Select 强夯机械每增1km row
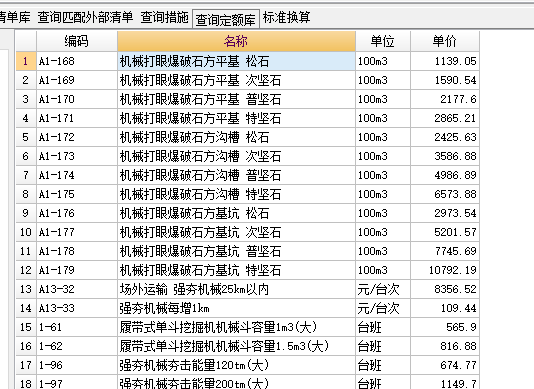 [236, 309]
